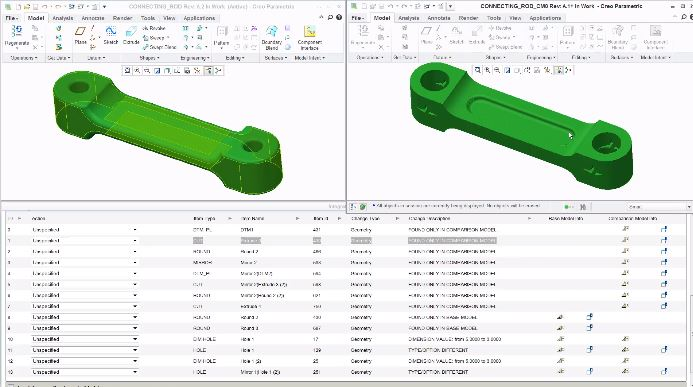The height and width of the screenshot is (387, 693).
Task: Click the Change Type column filter arrow
Action: coord(397,219)
